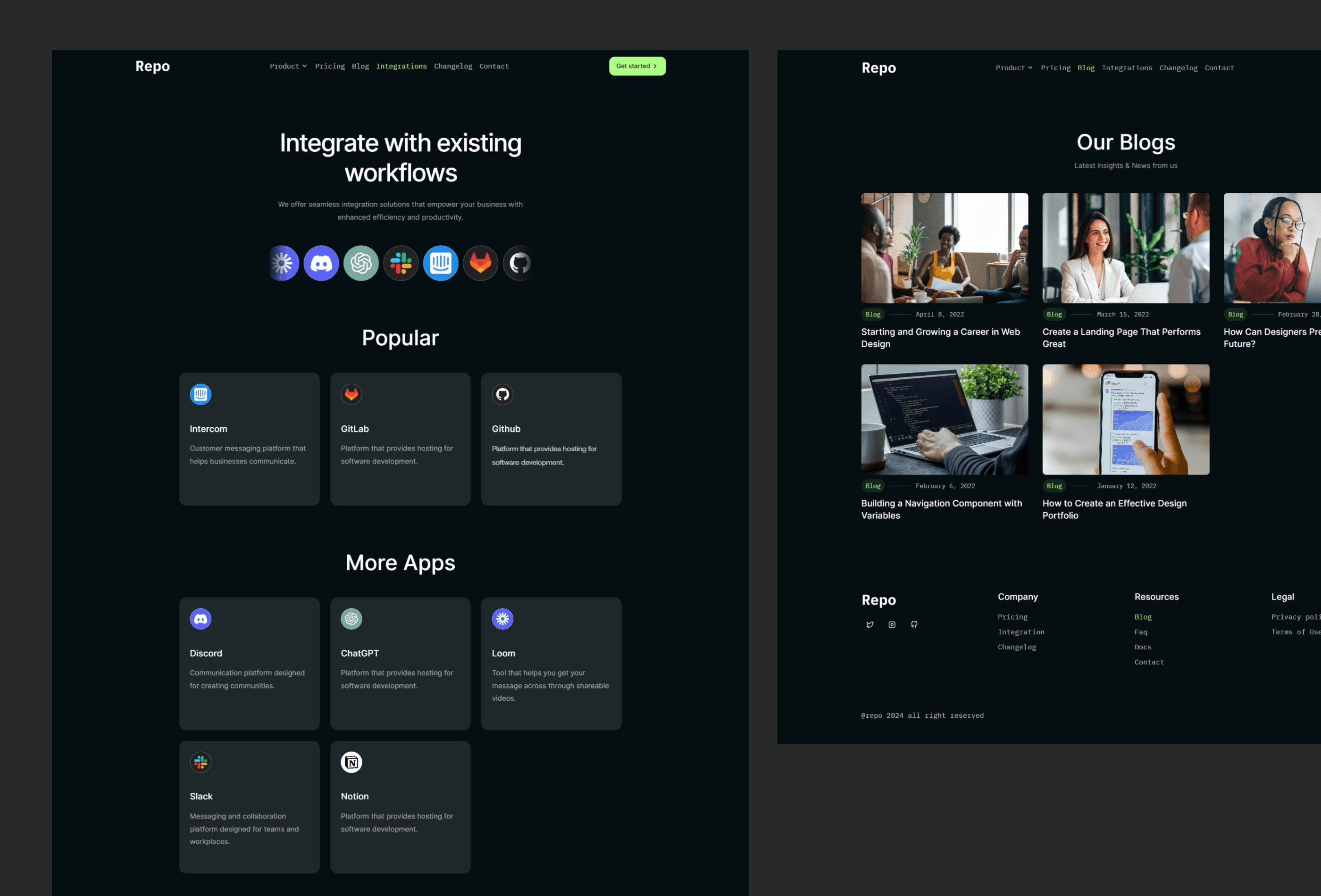Click the Discord icon under More Apps
The image size is (1321, 896).
(x=200, y=619)
